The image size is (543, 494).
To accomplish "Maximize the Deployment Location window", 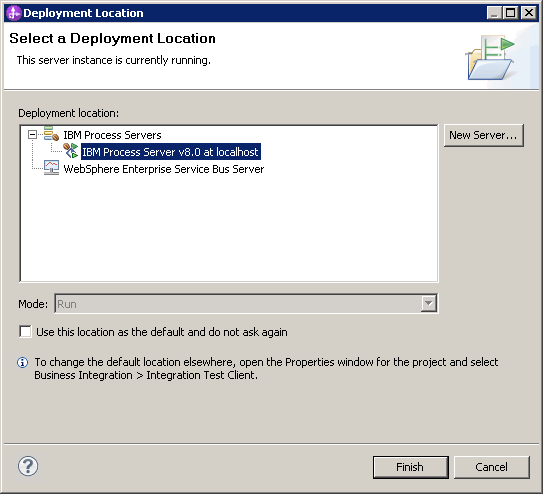I will tap(510, 13).
